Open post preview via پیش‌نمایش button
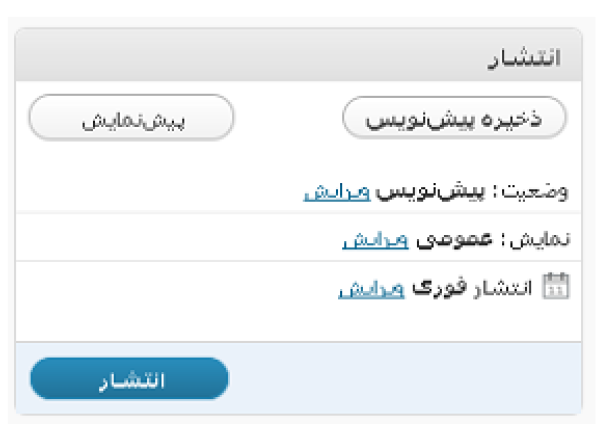 pyautogui.click(x=131, y=117)
